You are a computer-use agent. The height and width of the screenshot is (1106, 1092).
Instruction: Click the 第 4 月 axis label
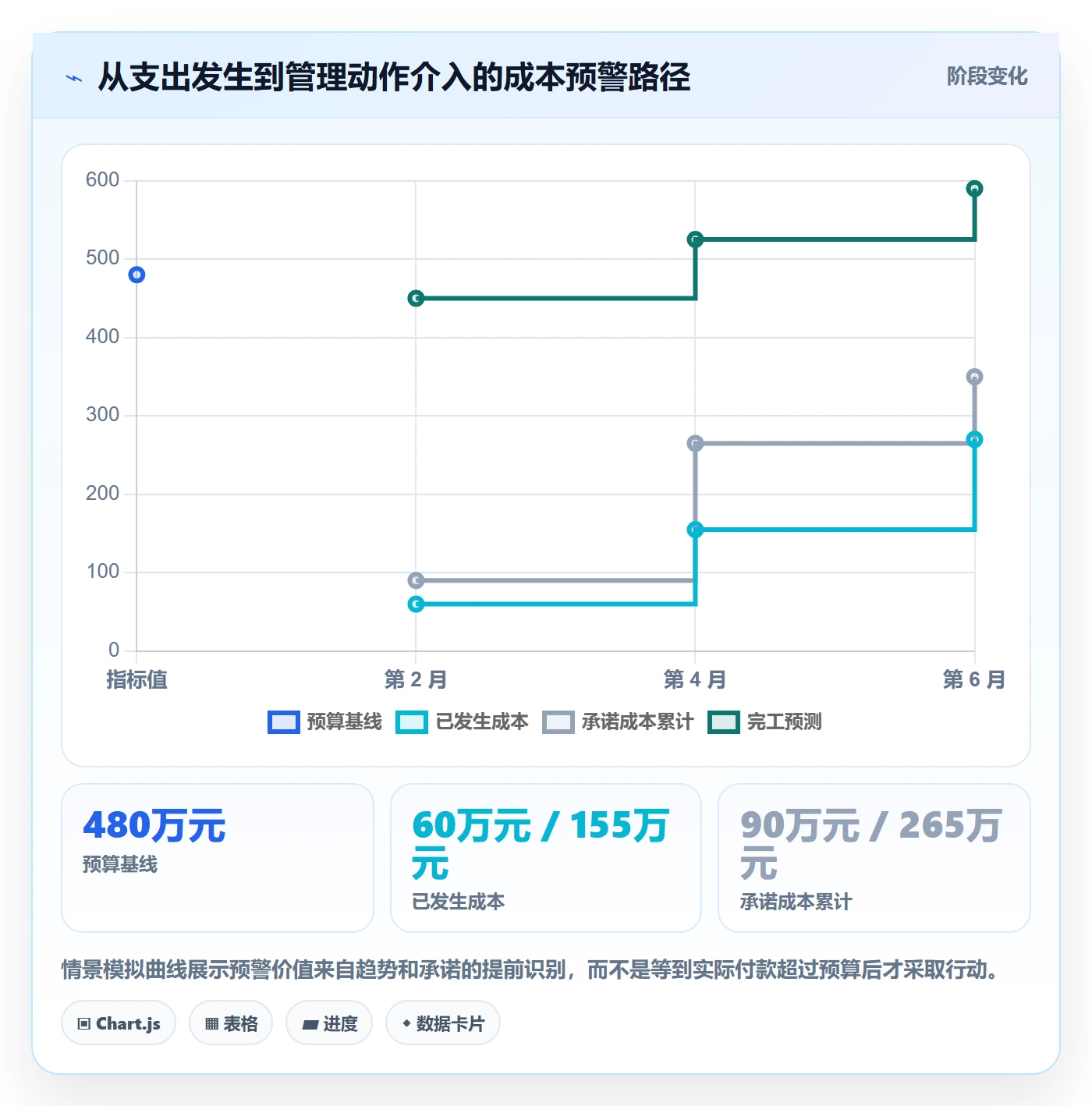[695, 679]
